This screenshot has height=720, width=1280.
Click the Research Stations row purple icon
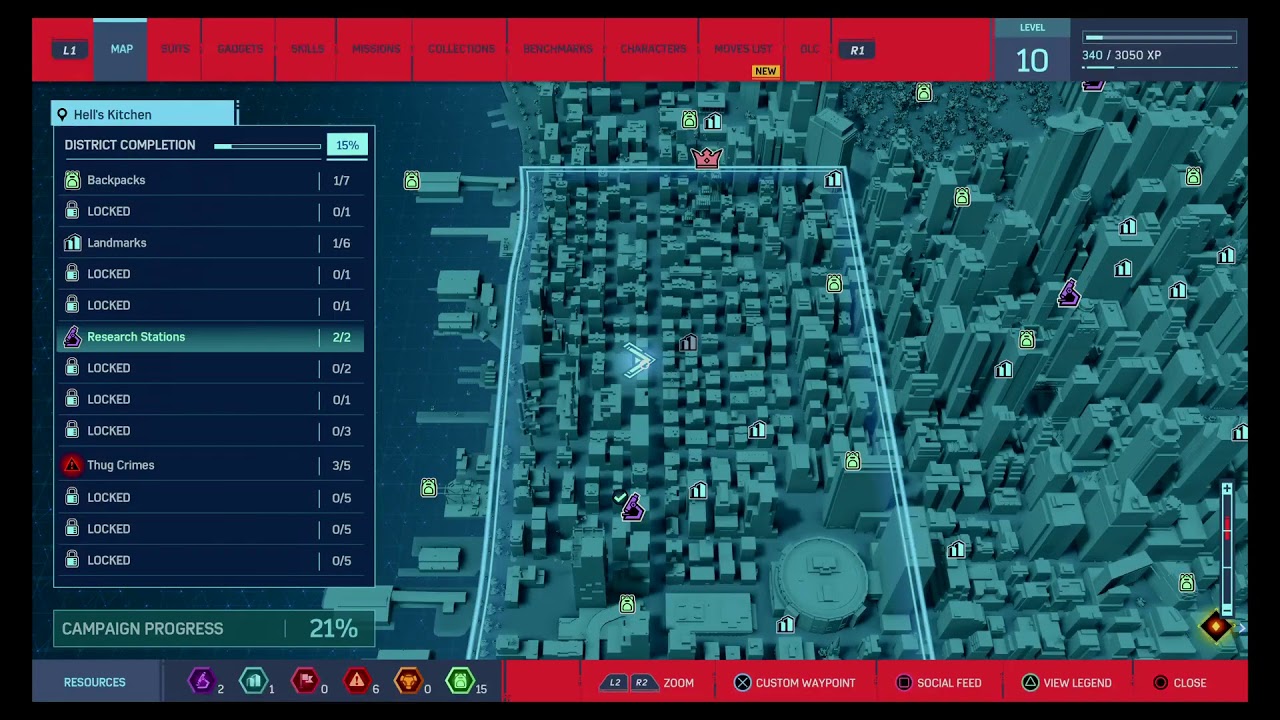(x=72, y=337)
